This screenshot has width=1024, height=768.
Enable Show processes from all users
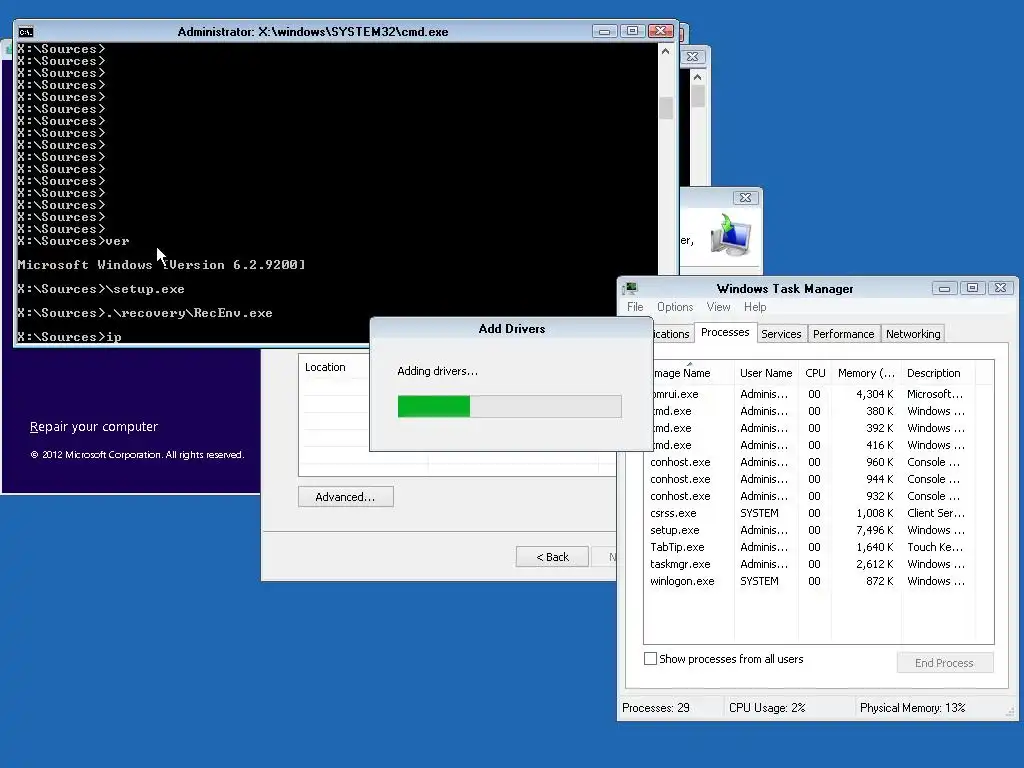(x=650, y=659)
